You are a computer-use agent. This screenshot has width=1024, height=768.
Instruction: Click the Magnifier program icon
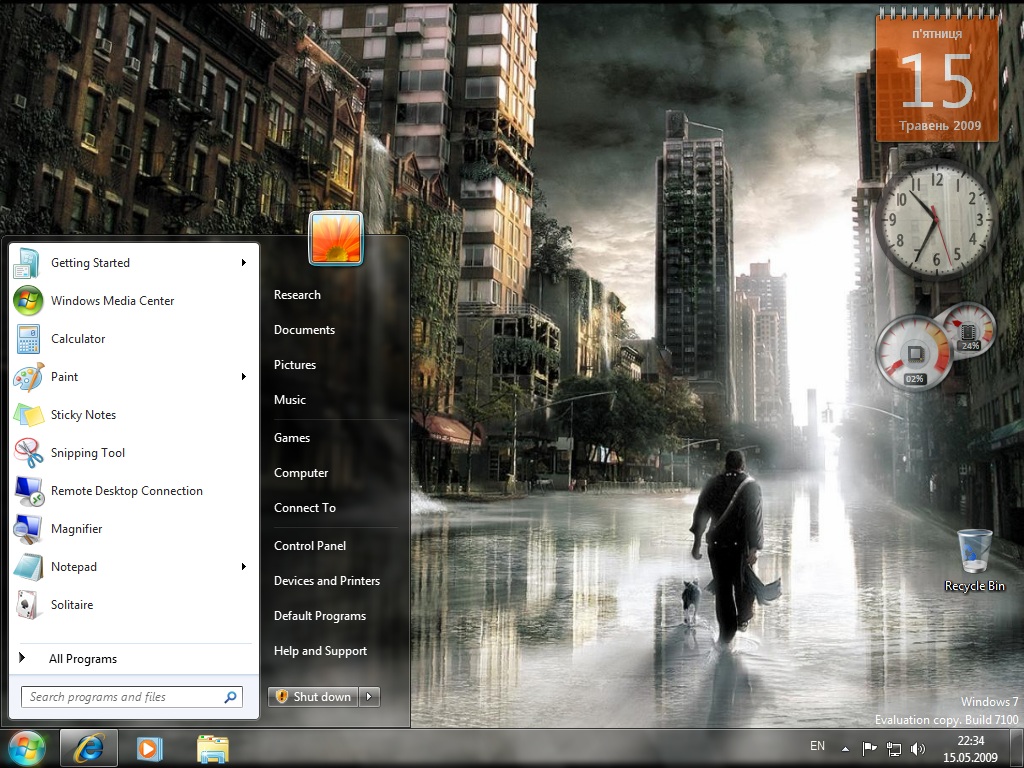tap(28, 529)
